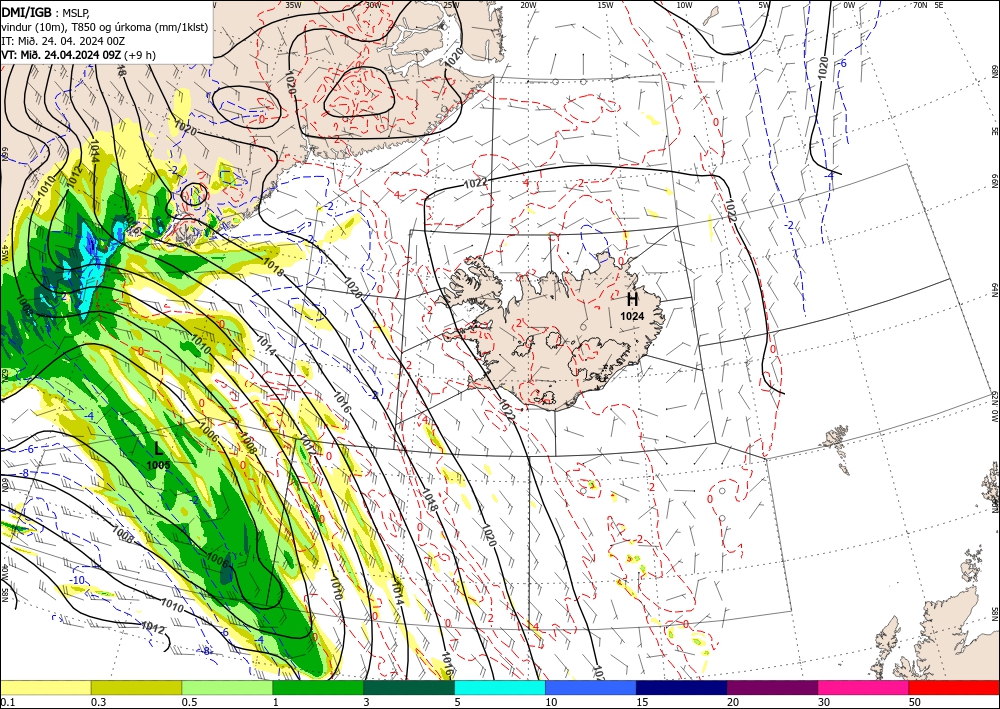Click the '0.3' legend scale value
The height and width of the screenshot is (709, 1000).
(98, 702)
